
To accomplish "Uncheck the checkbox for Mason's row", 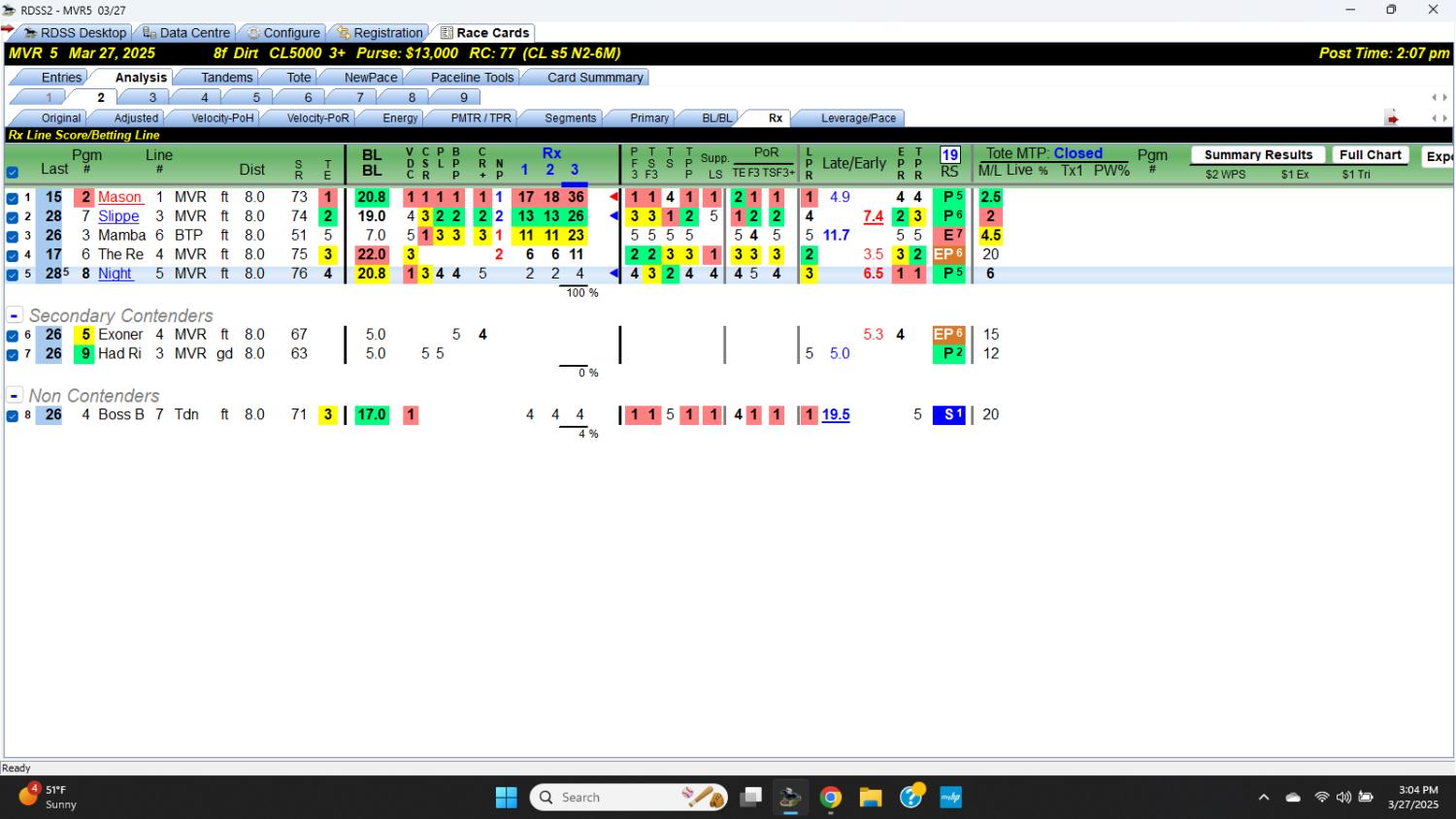I will pos(13,198).
